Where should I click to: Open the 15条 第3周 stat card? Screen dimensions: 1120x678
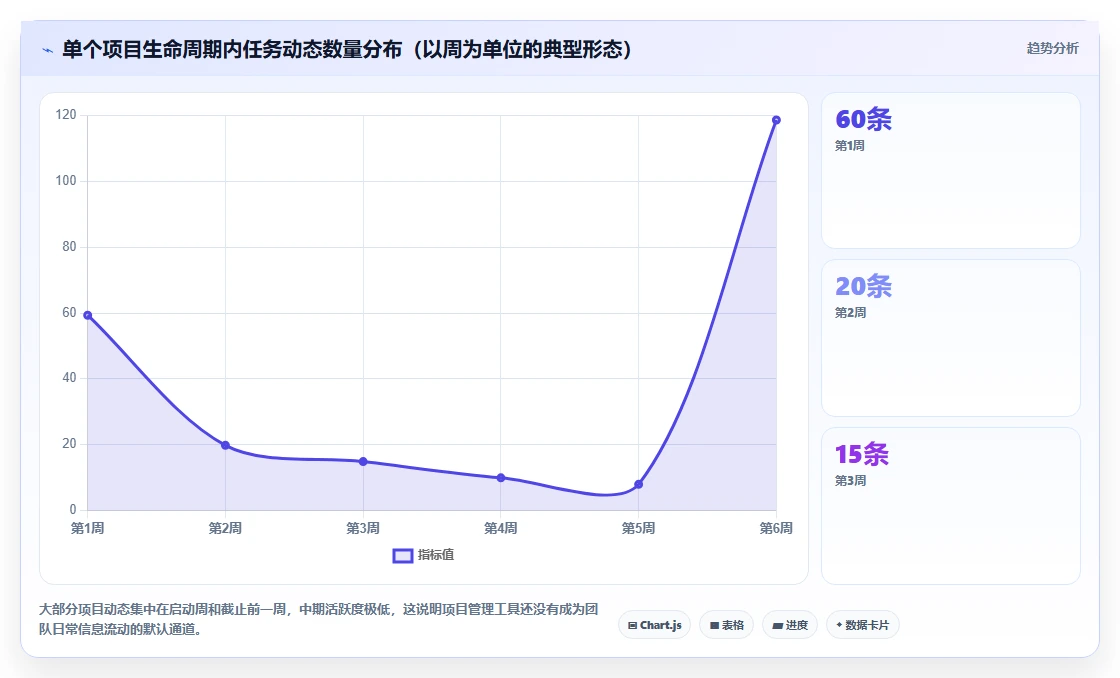tap(951, 506)
